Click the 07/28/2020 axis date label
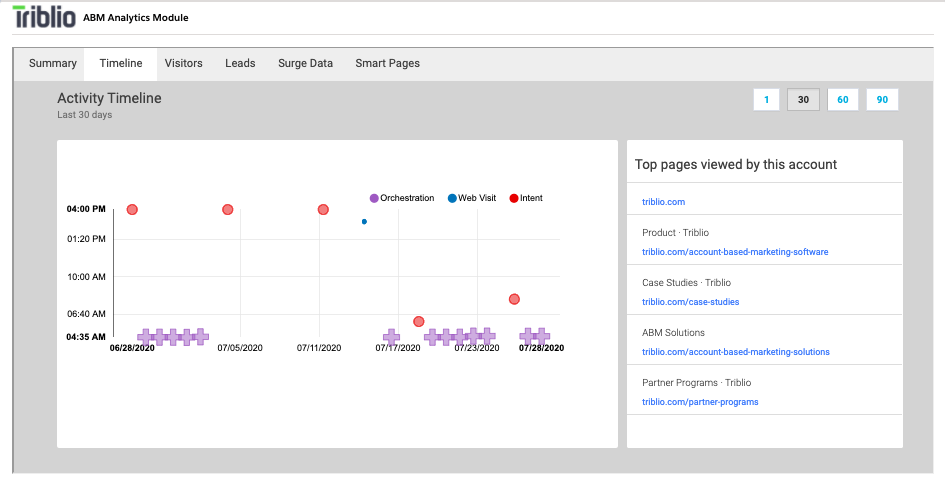This screenshot has width=945, height=493. [x=541, y=348]
